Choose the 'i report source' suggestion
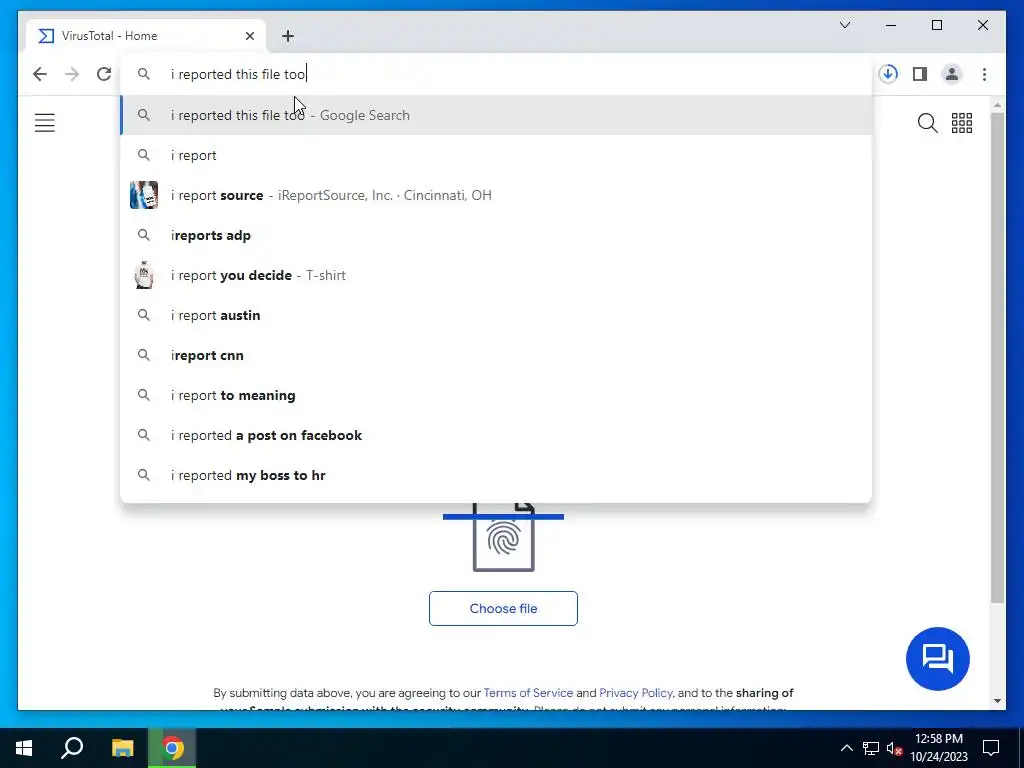This screenshot has width=1024, height=768. pyautogui.click(x=496, y=195)
